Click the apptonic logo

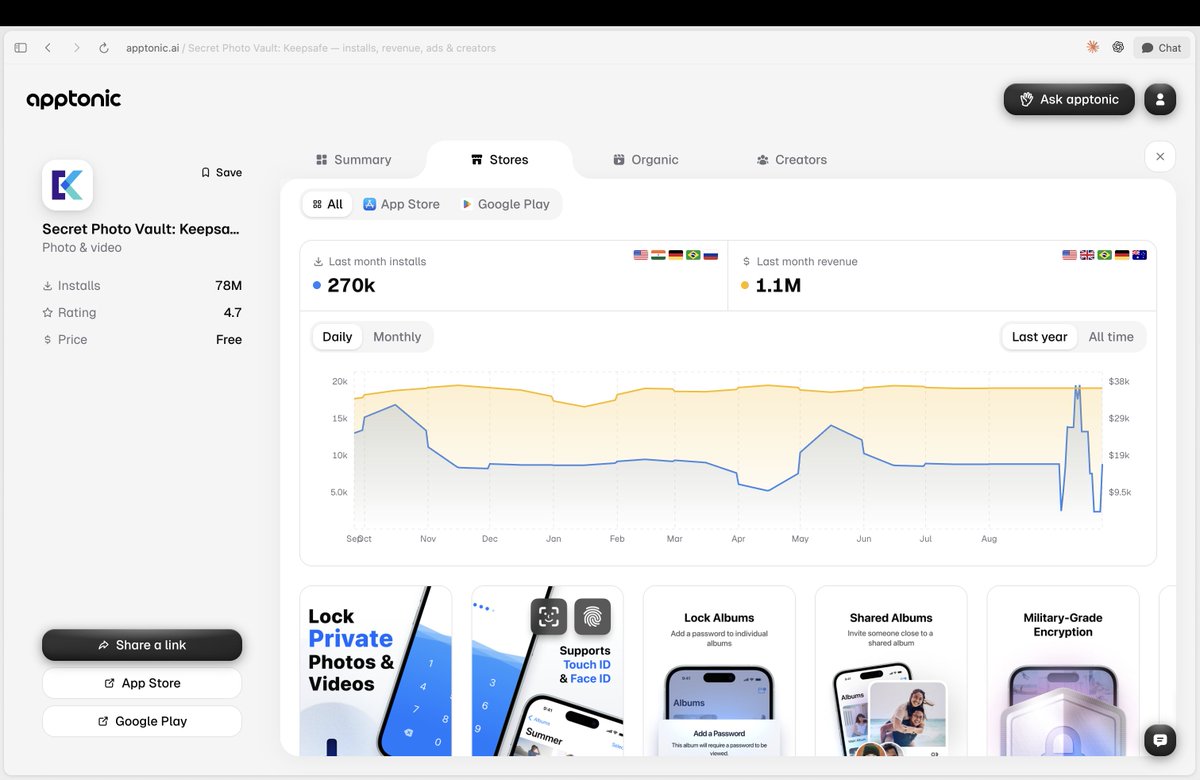click(74, 99)
